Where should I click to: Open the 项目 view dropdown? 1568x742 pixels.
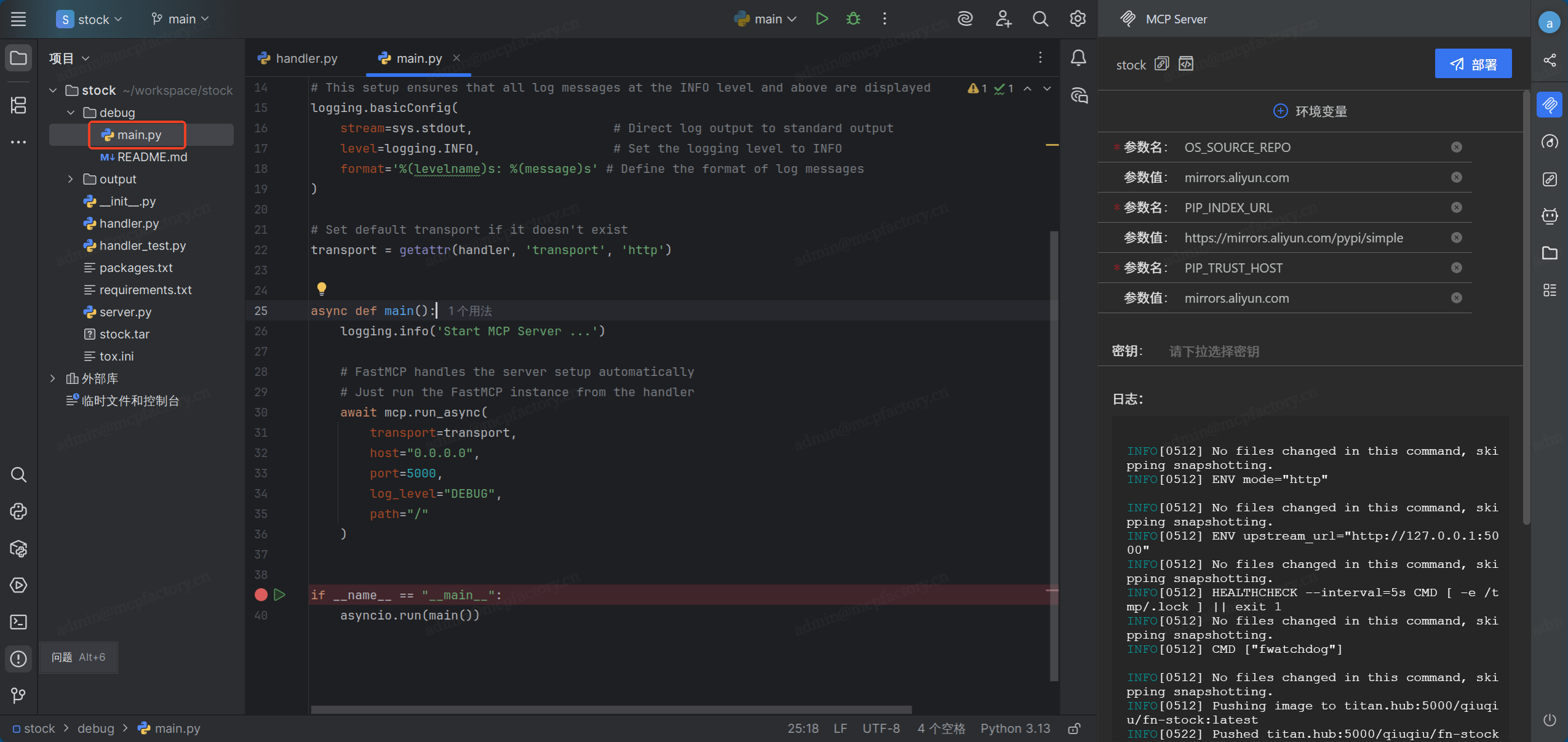(x=70, y=58)
